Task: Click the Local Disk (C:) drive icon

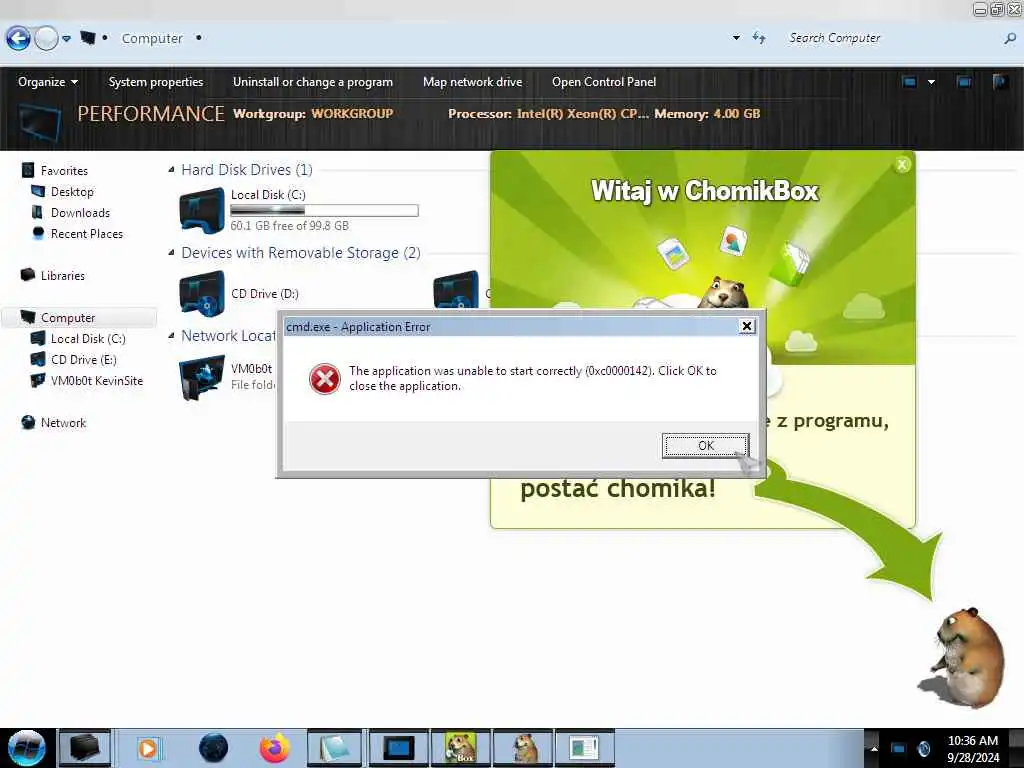Action: coord(202,210)
